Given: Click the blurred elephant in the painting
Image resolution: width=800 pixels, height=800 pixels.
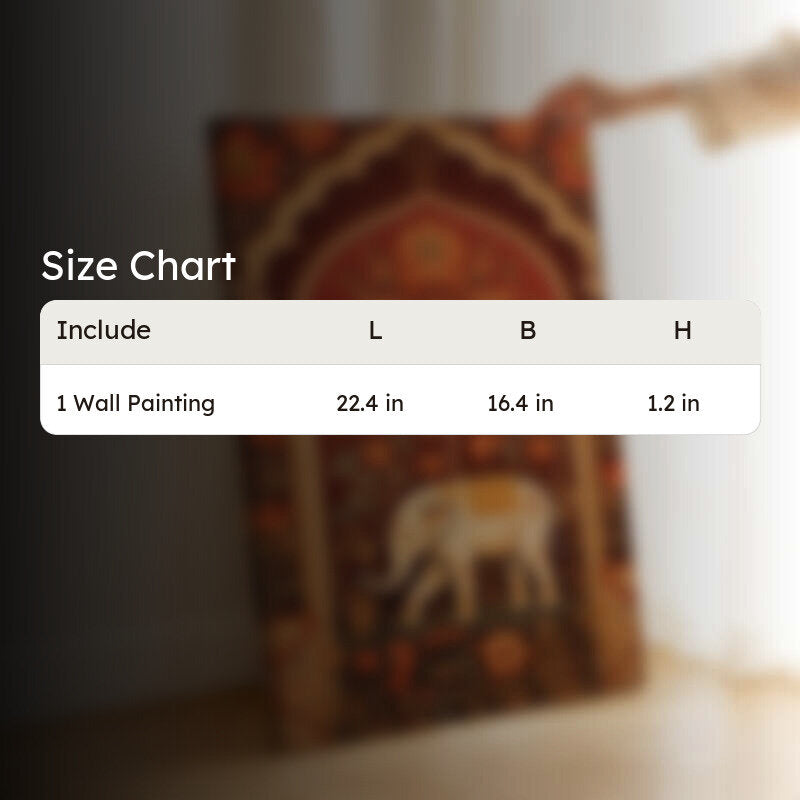Looking at the screenshot, I should [x=469, y=548].
